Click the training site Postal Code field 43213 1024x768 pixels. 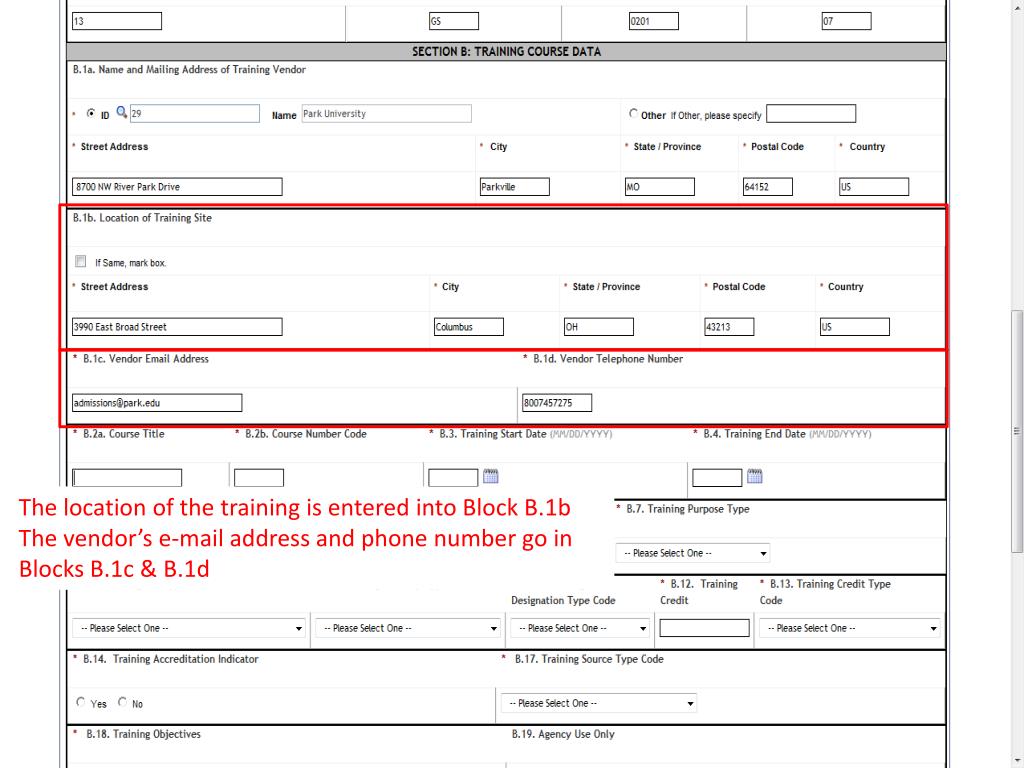(x=729, y=327)
